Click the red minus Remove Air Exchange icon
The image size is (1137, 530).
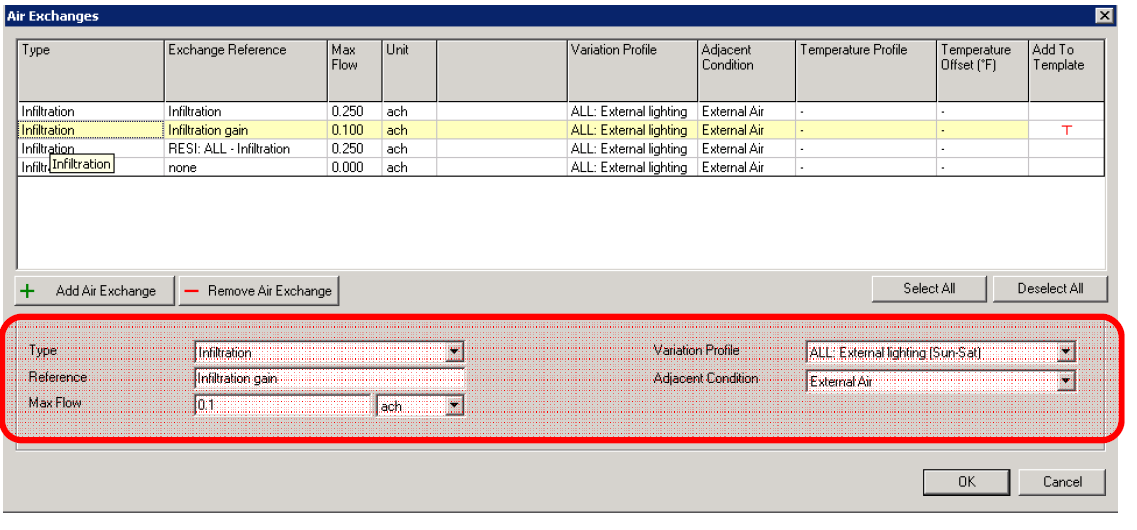tap(192, 291)
